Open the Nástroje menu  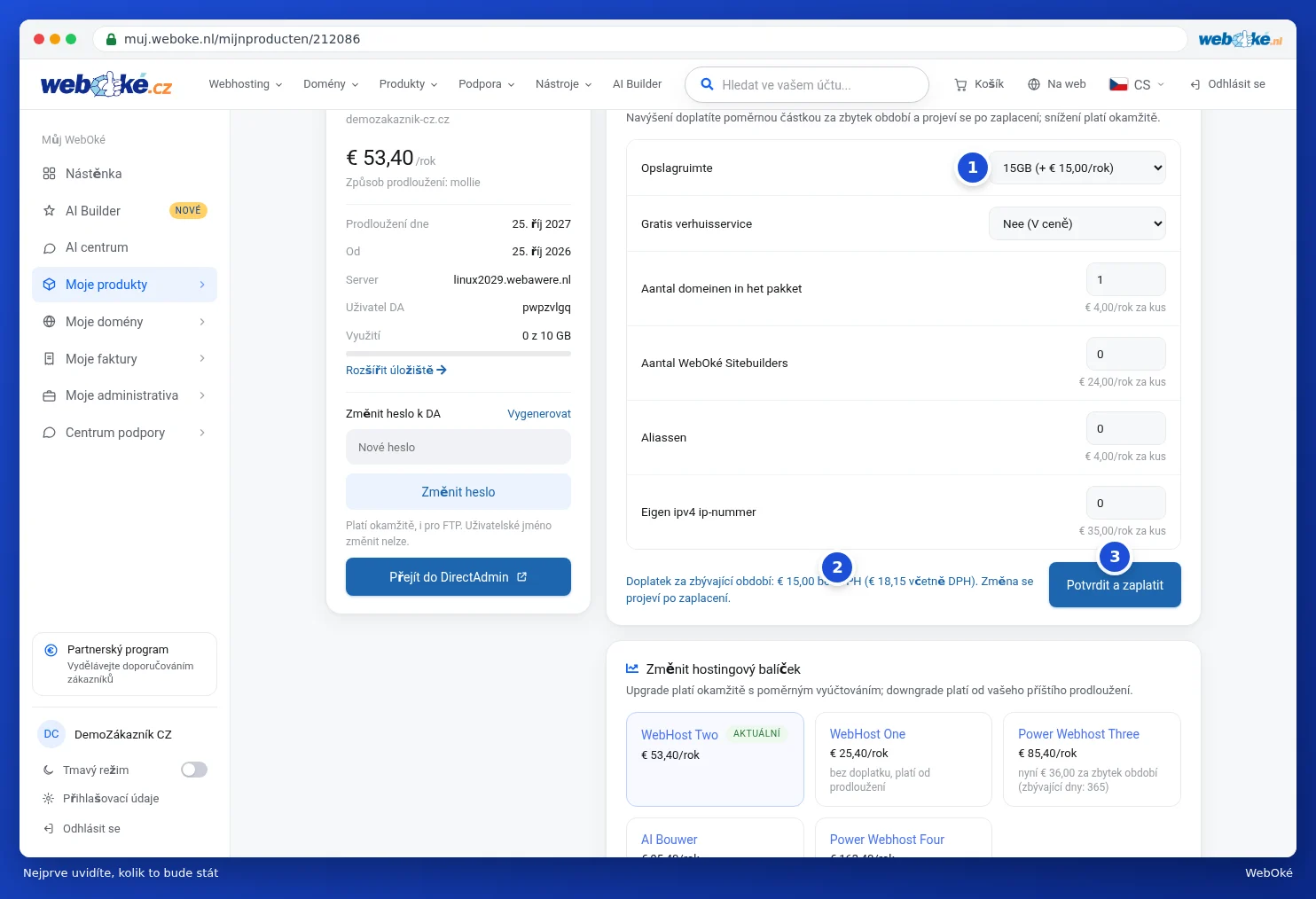point(563,84)
